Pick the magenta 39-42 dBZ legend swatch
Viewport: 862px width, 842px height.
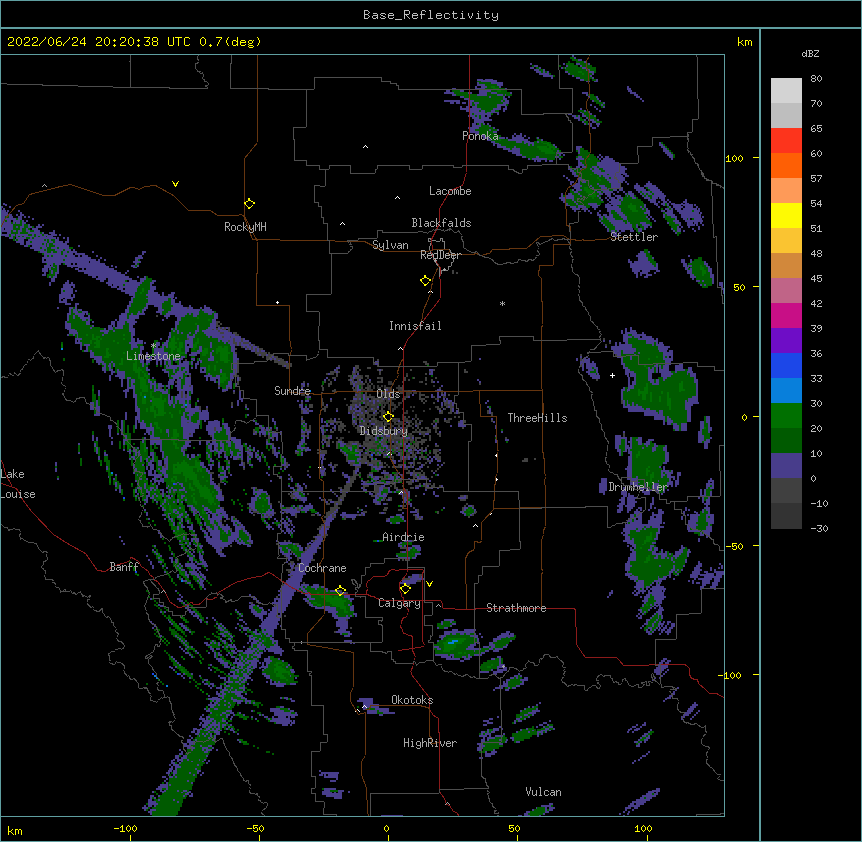pyautogui.click(x=786, y=315)
